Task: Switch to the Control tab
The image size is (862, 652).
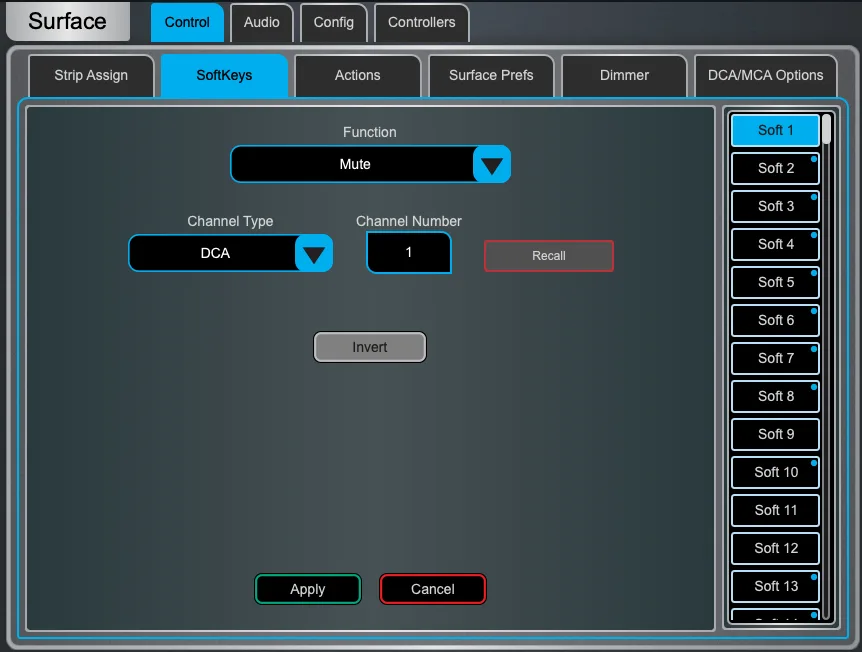Action: click(x=187, y=23)
